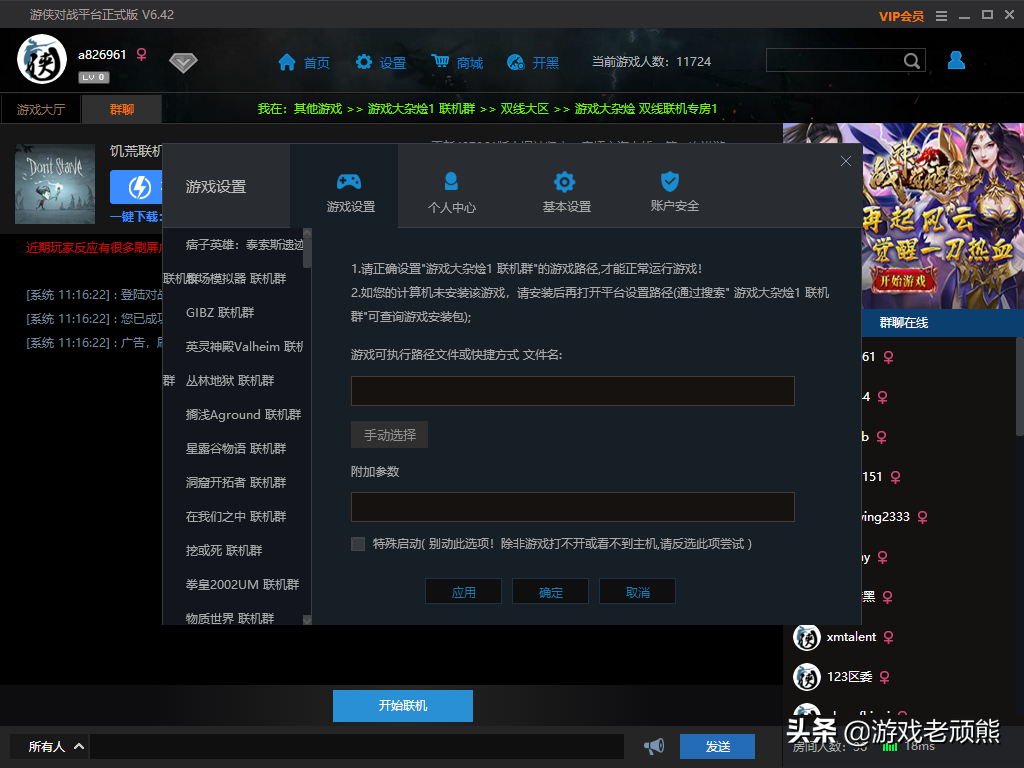Switch to the 群聊 tab
Screen dimensions: 1024x768
[x=122, y=109]
